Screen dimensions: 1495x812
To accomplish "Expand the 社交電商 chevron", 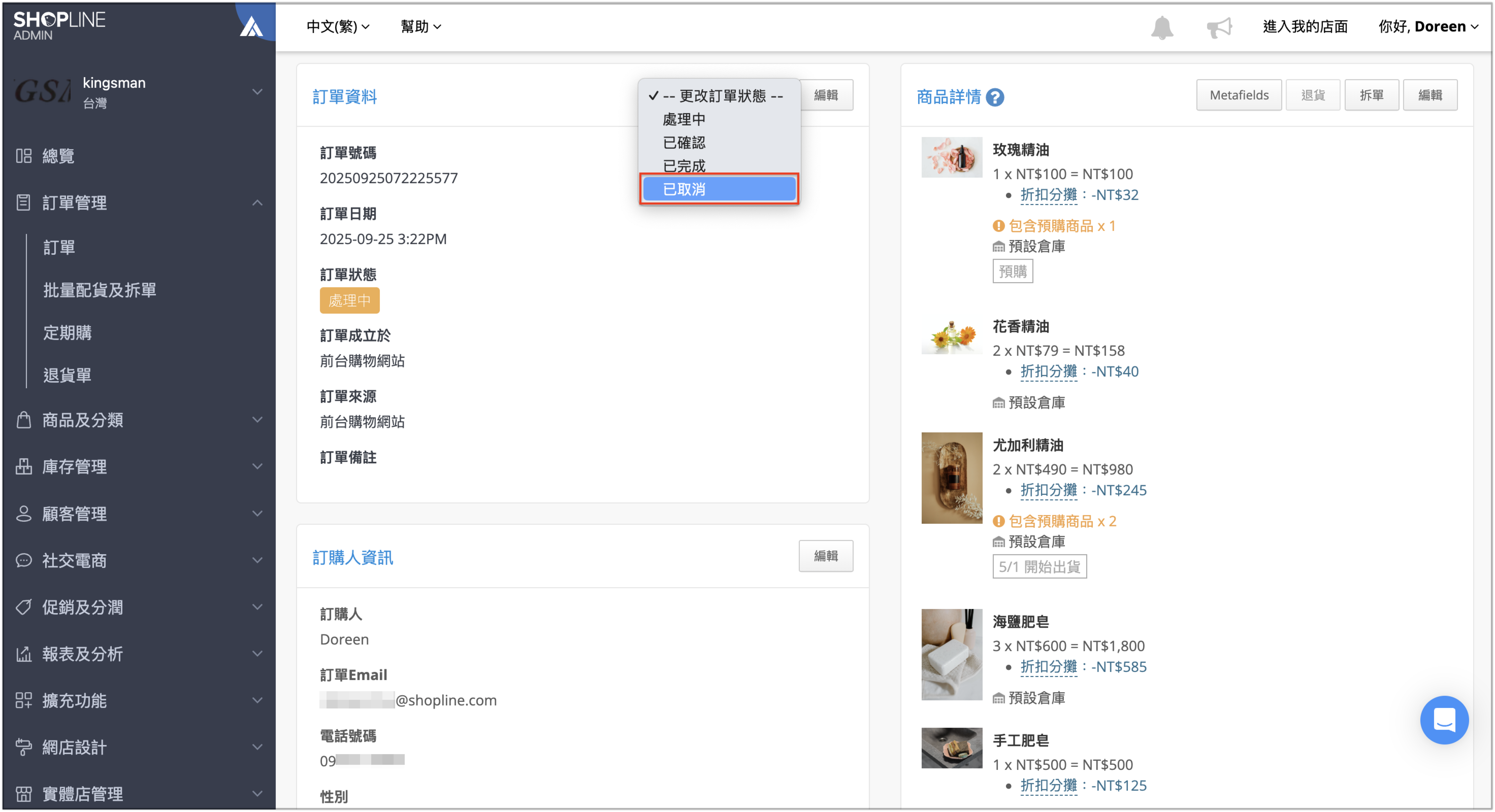I will point(257,560).
